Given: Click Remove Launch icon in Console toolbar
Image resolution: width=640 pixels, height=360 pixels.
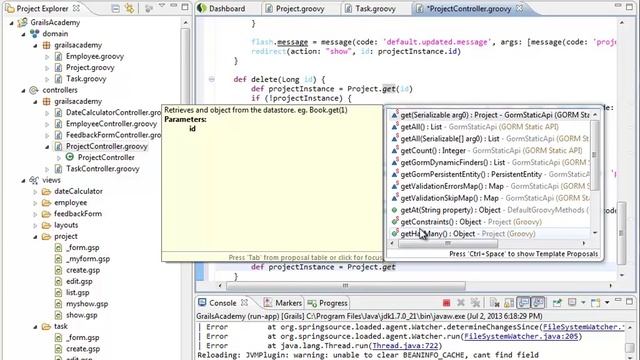Looking at the screenshot, I should [461, 303].
